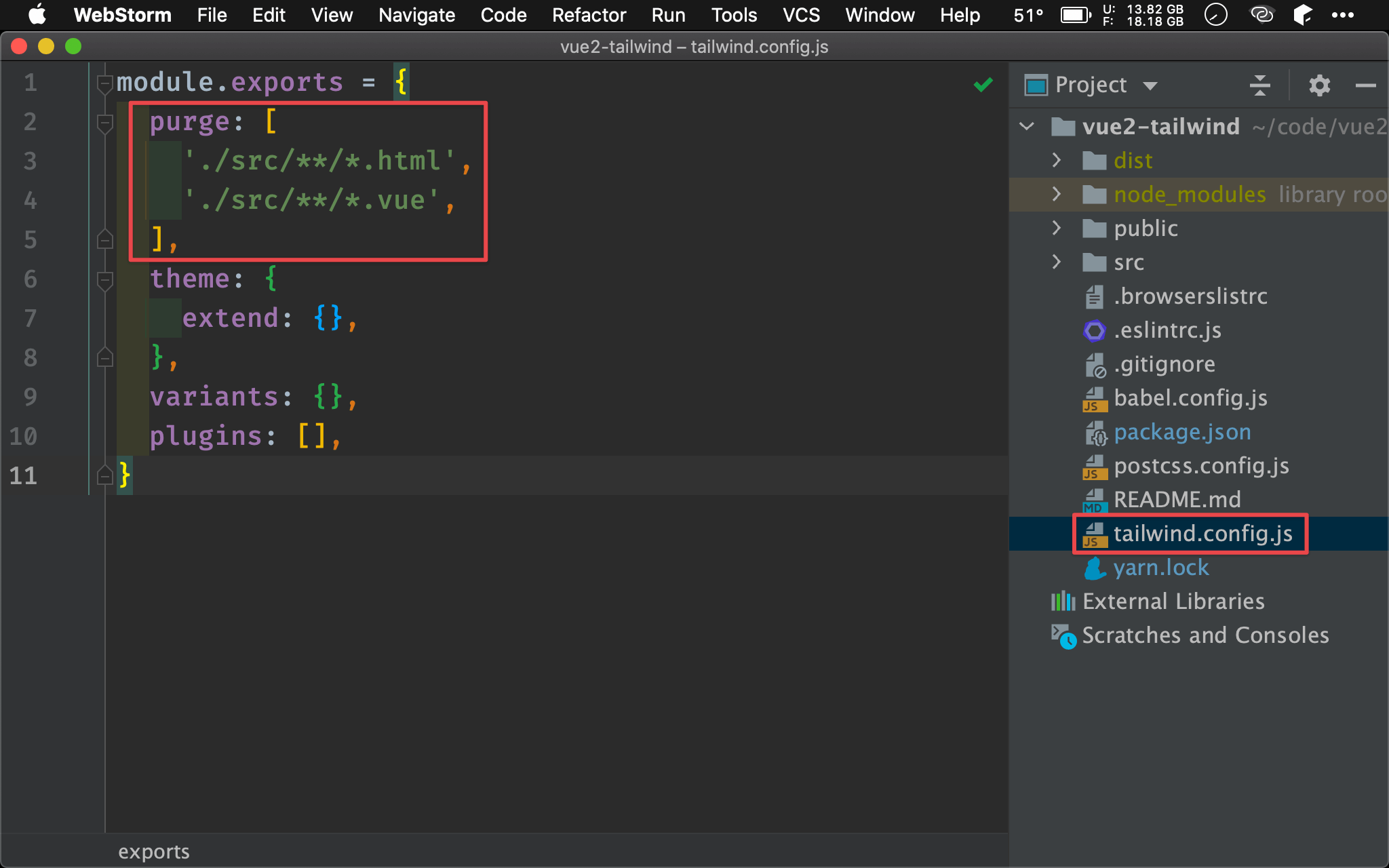Expand the src folder

pos(1056,262)
